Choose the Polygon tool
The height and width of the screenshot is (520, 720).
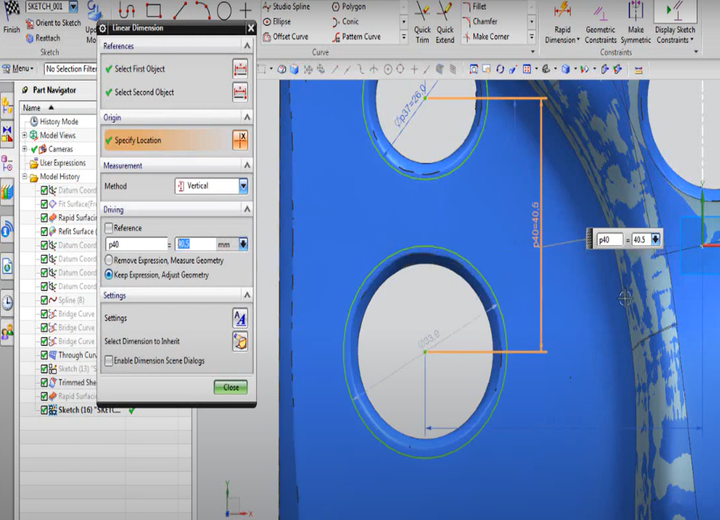tap(349, 6)
